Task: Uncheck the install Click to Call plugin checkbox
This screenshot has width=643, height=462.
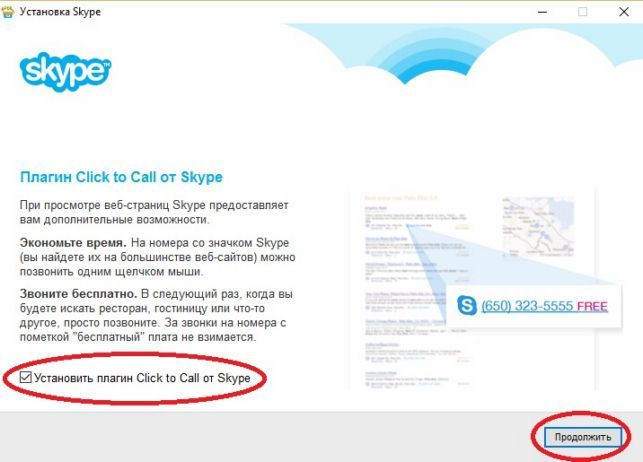Action: tap(25, 377)
